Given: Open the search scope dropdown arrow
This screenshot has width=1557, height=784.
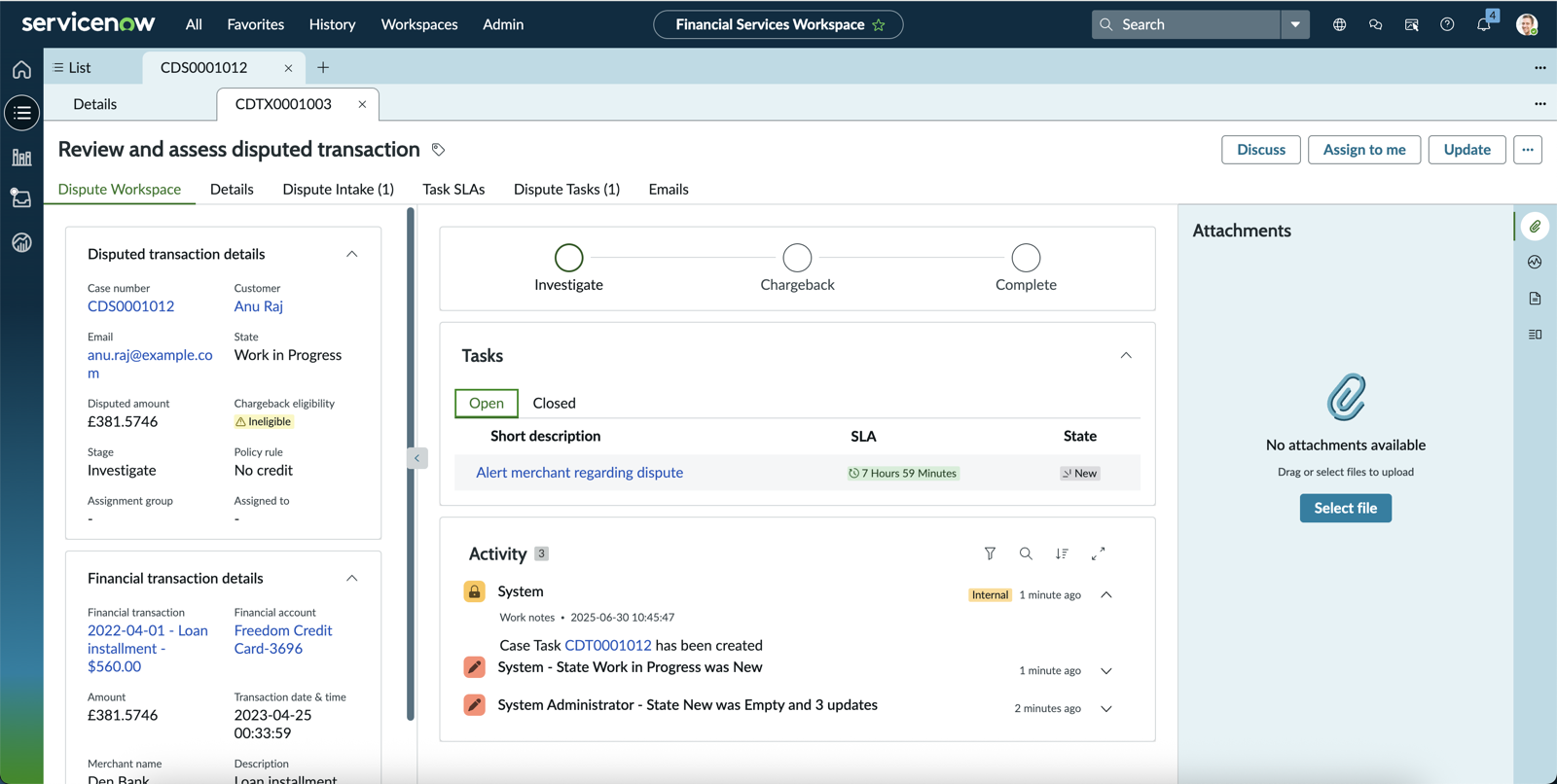Looking at the screenshot, I should pyautogui.click(x=1295, y=24).
